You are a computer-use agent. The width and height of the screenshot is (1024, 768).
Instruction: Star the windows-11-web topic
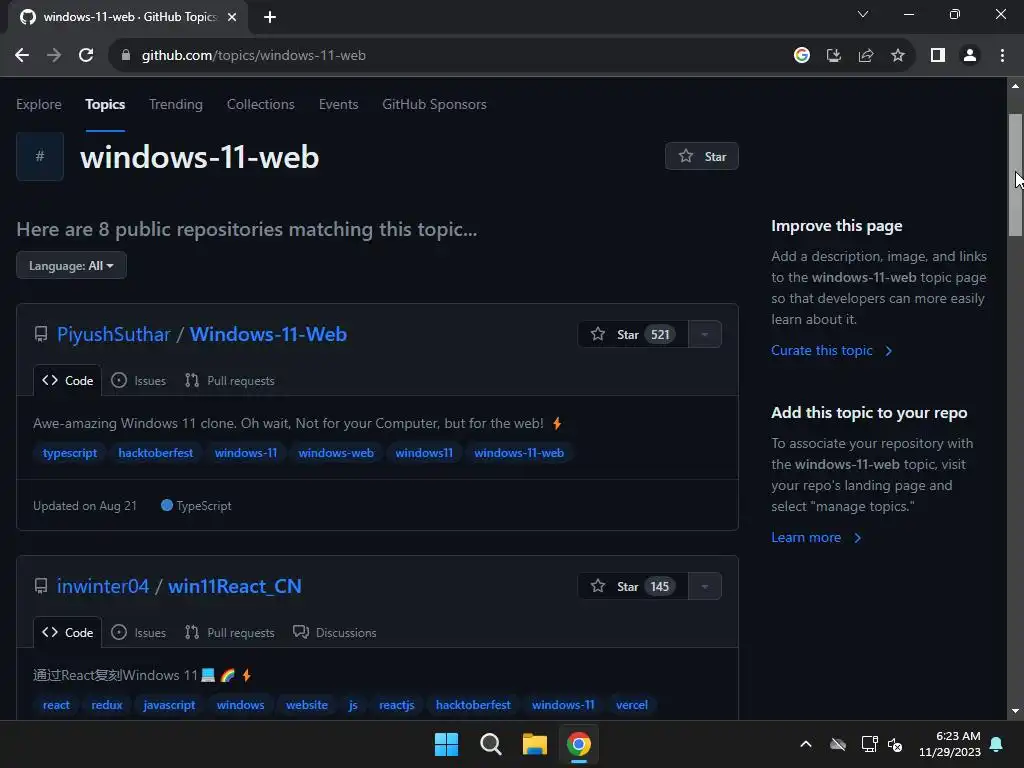coord(701,156)
